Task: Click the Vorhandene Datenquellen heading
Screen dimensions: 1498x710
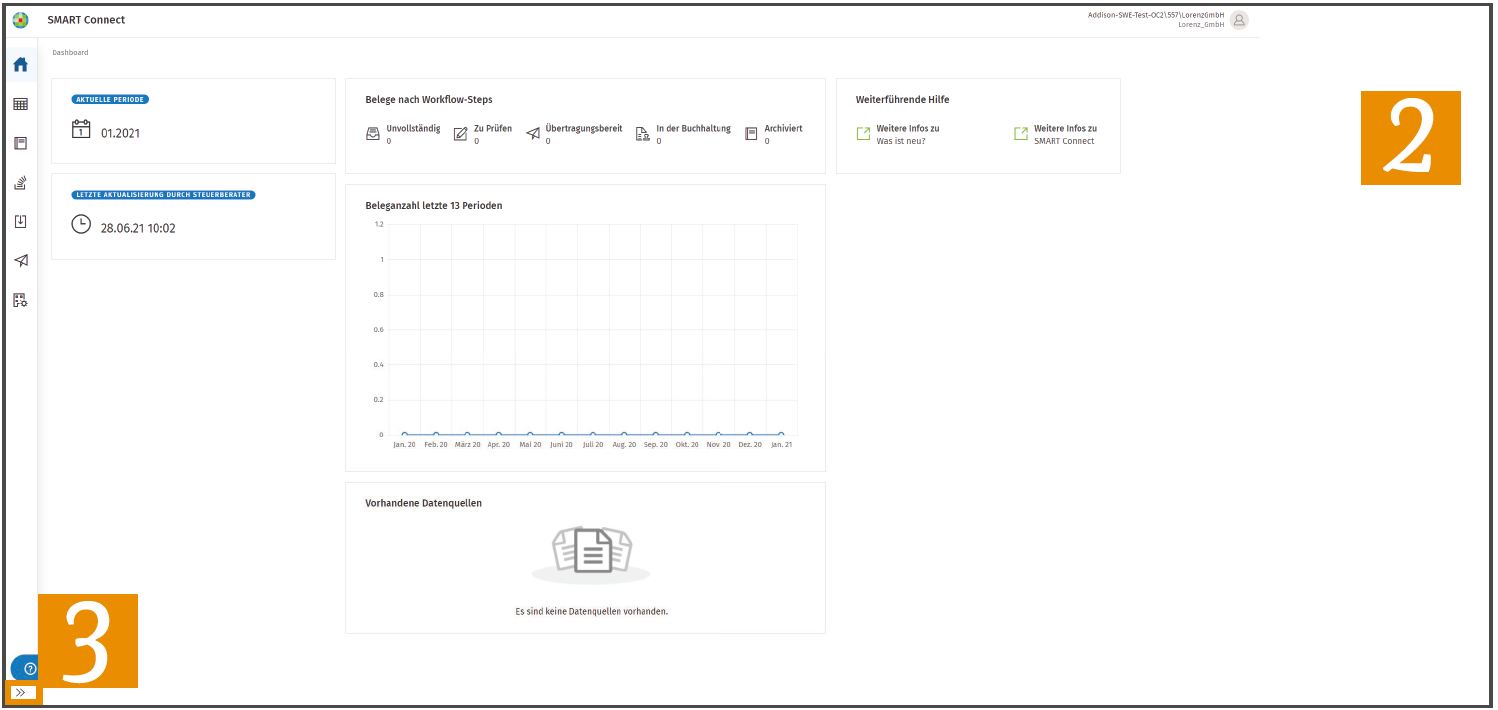Action: (424, 503)
